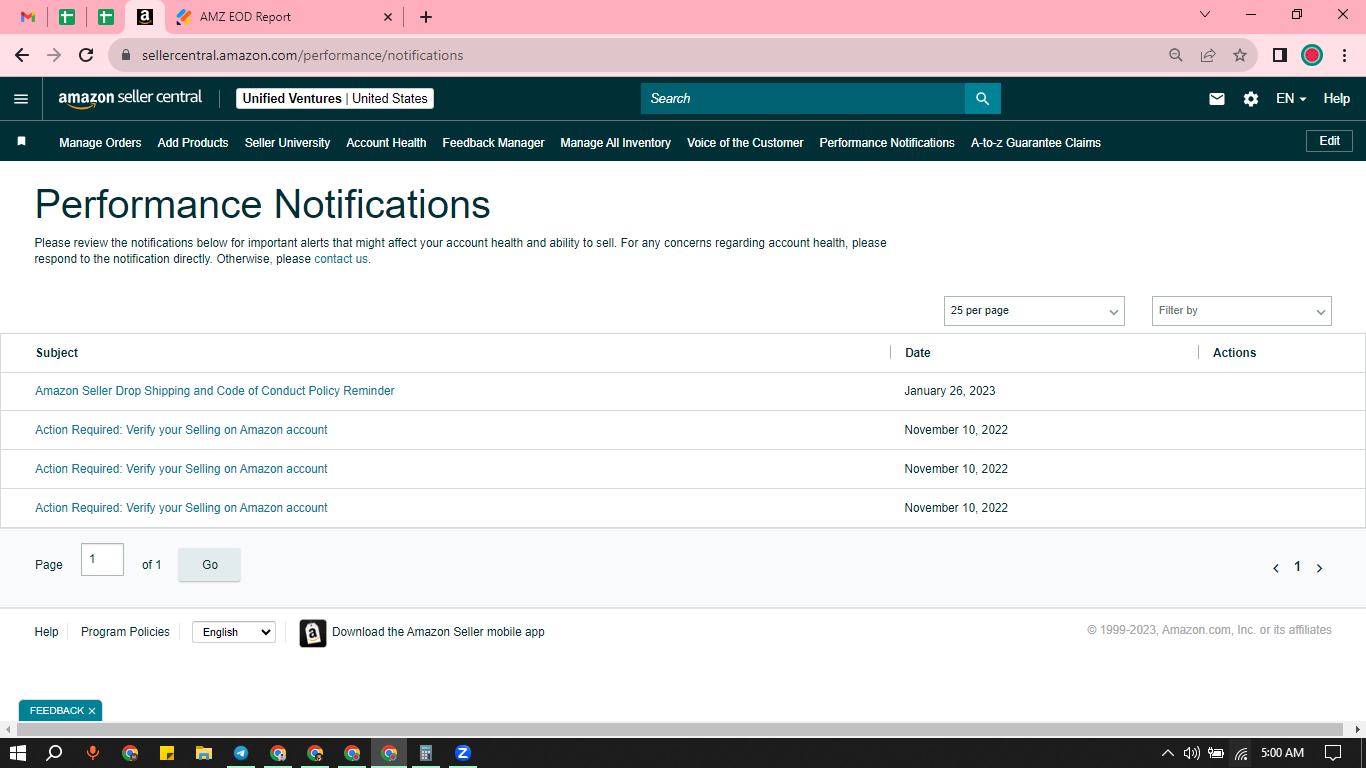Open the Seller Central hamburger menu
1366x768 pixels.
21,99
